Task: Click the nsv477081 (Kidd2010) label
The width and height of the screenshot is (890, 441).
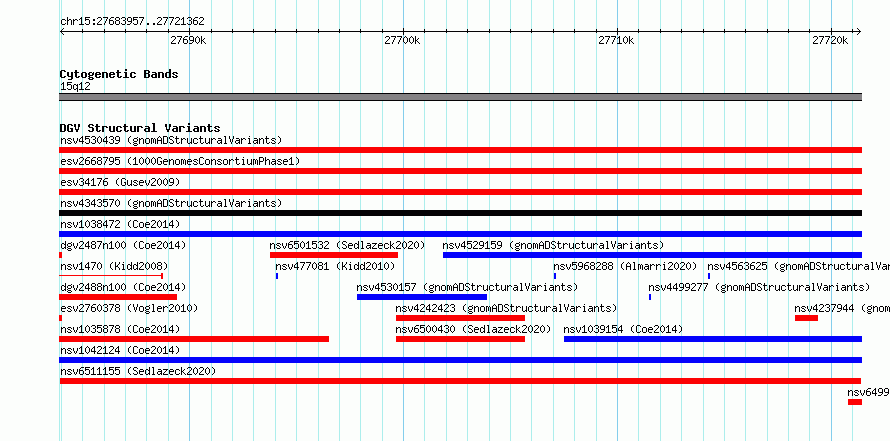Action: 335,266
